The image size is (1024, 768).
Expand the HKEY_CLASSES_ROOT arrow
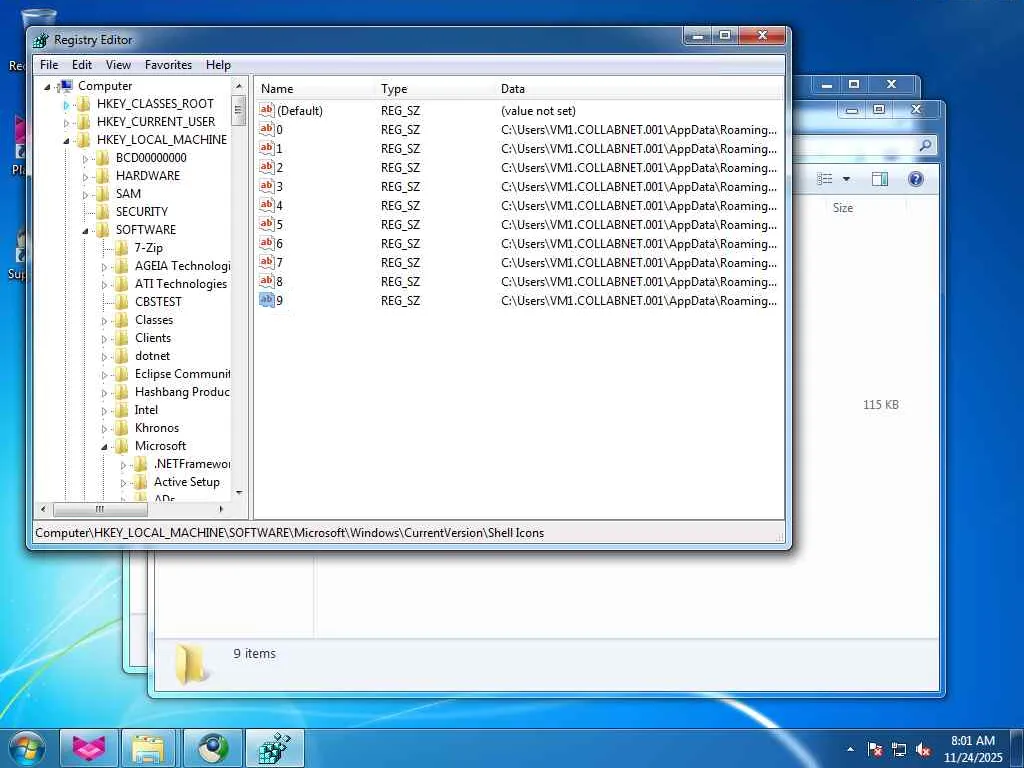(66, 104)
